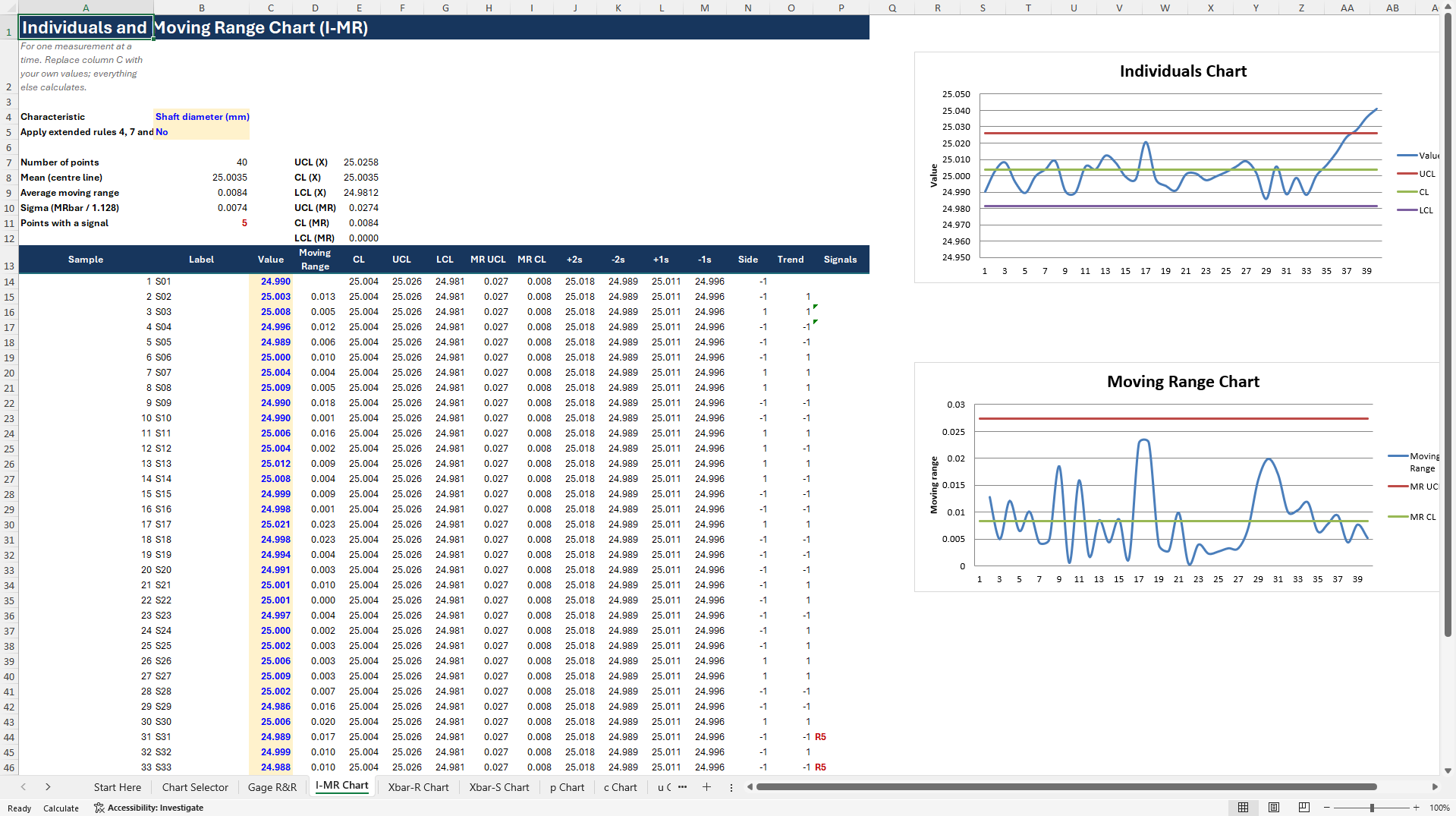
Task: Click Accessibility: Investigate status text
Action: [x=155, y=808]
